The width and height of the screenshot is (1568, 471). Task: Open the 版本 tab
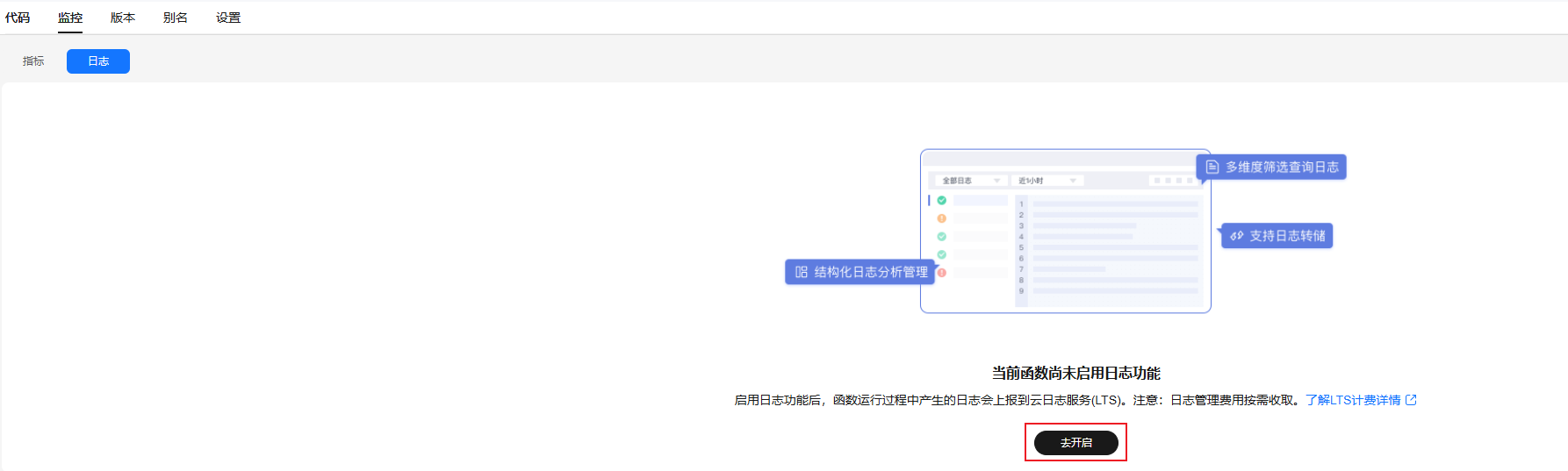[123, 18]
